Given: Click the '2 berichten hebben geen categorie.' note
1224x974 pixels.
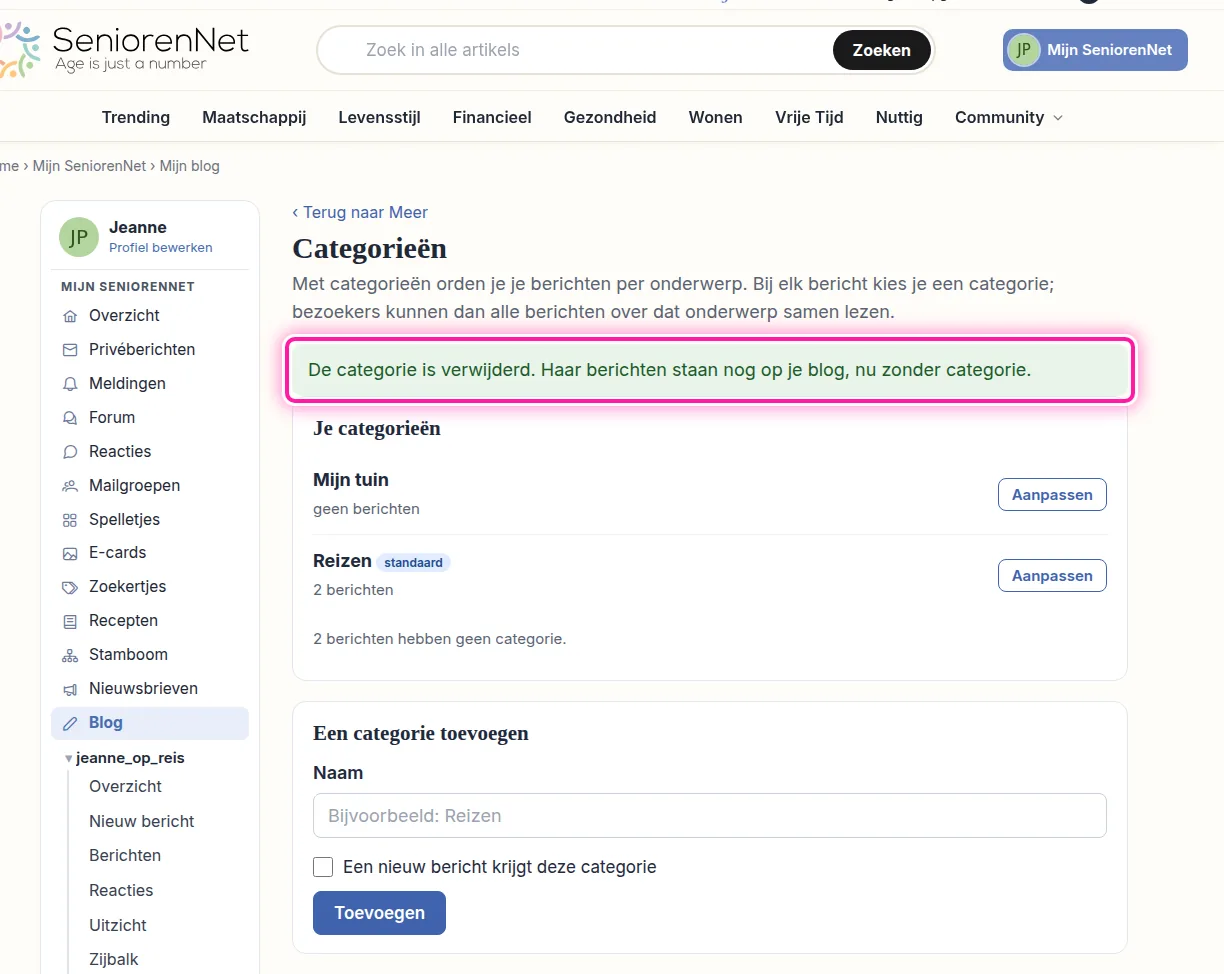Looking at the screenshot, I should pyautogui.click(x=440, y=638).
